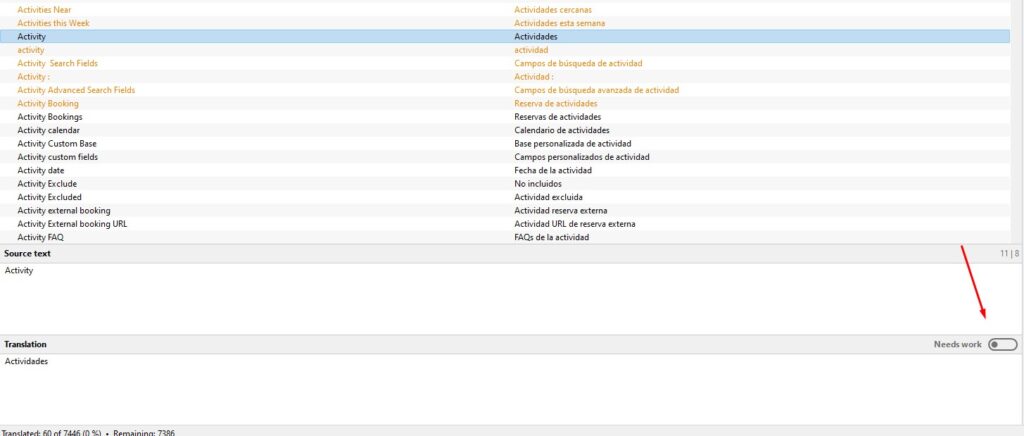Select the "Activities Near" entry
This screenshot has height=436, width=1024.
41,10
